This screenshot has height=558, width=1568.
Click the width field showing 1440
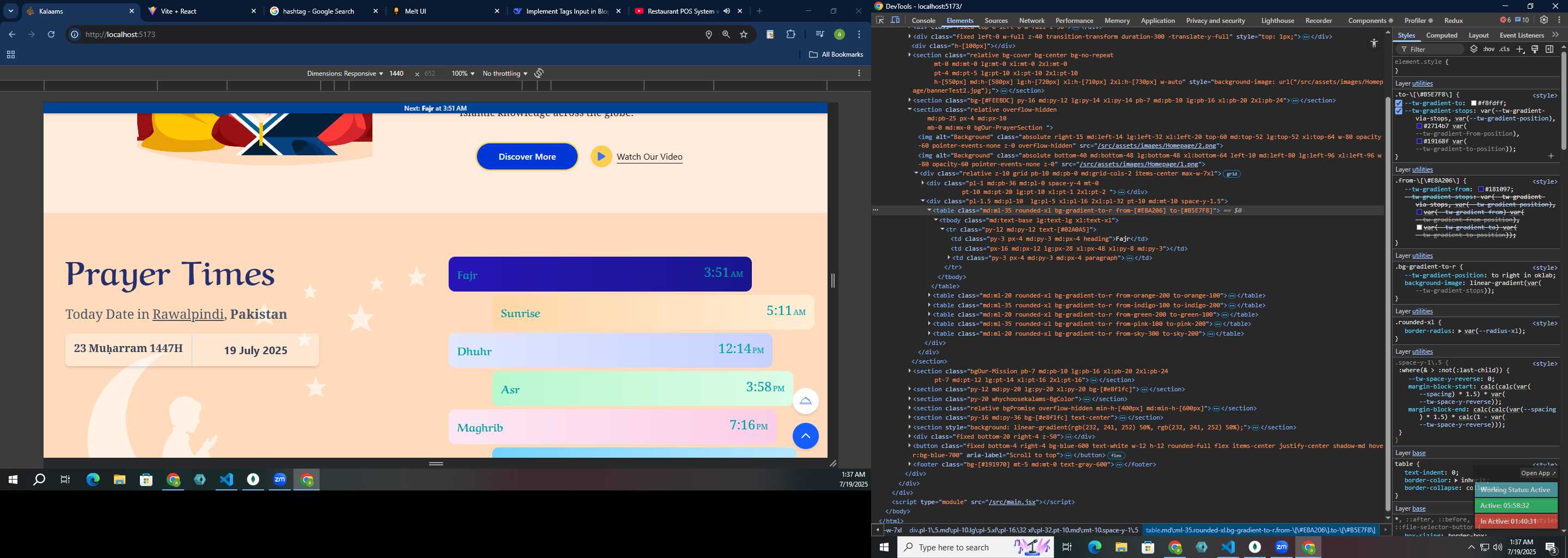pyautogui.click(x=396, y=73)
